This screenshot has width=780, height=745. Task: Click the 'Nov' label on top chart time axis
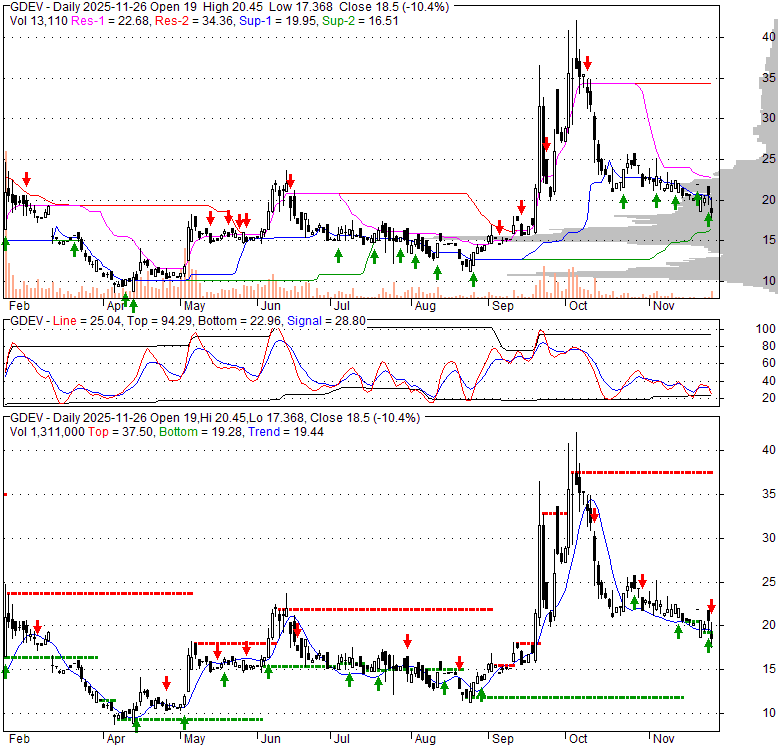[663, 306]
